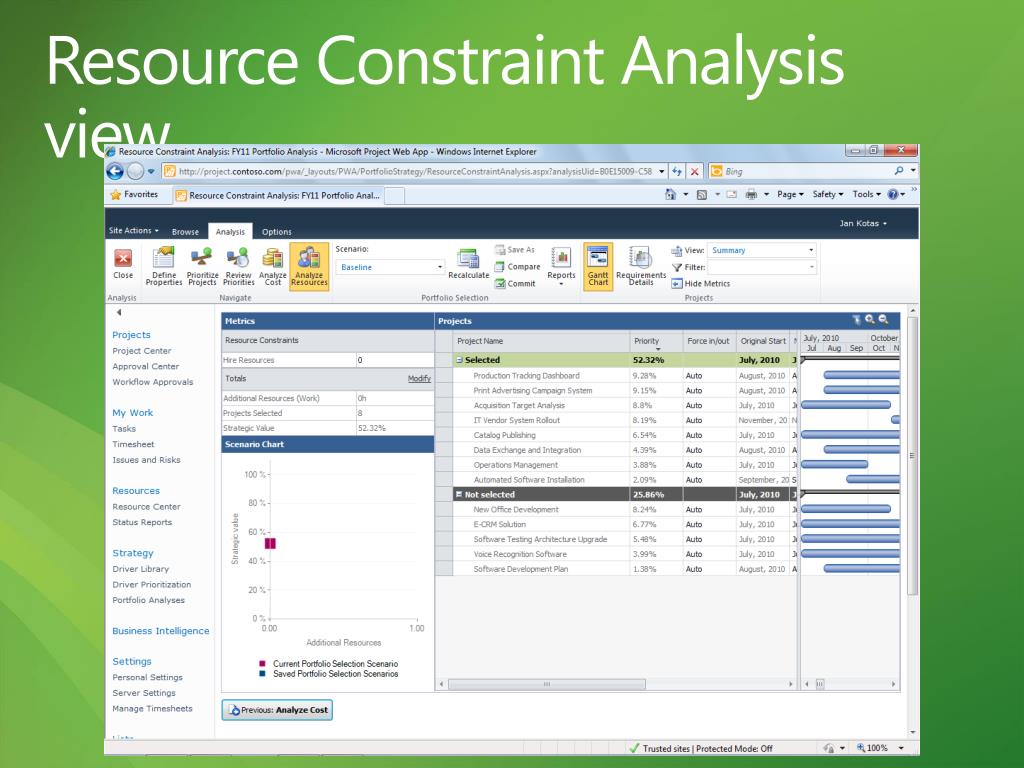This screenshot has height=768, width=1024.
Task: Choose Save As in Portfolio Selection
Action: point(515,249)
